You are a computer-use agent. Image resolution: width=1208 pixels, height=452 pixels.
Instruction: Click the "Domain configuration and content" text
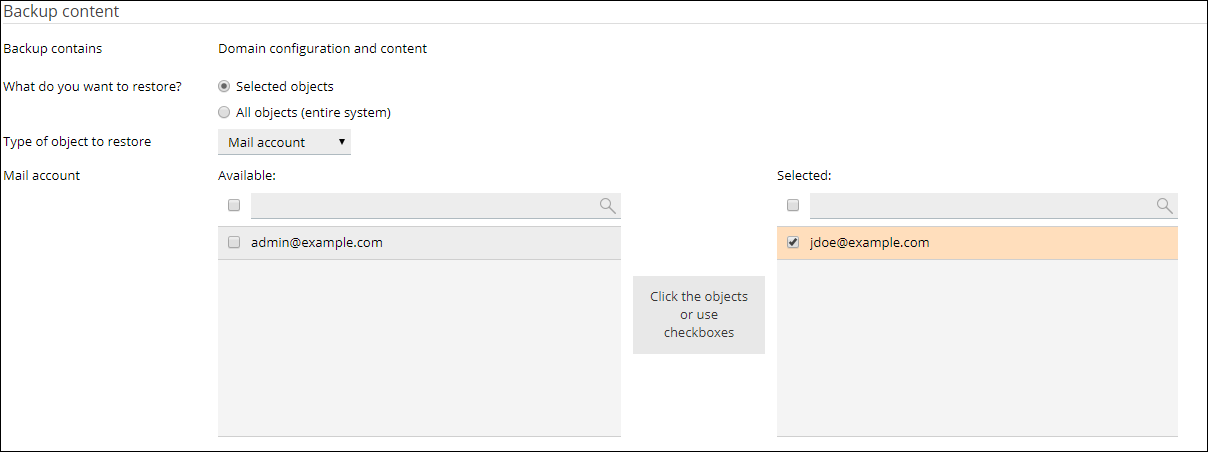click(322, 48)
